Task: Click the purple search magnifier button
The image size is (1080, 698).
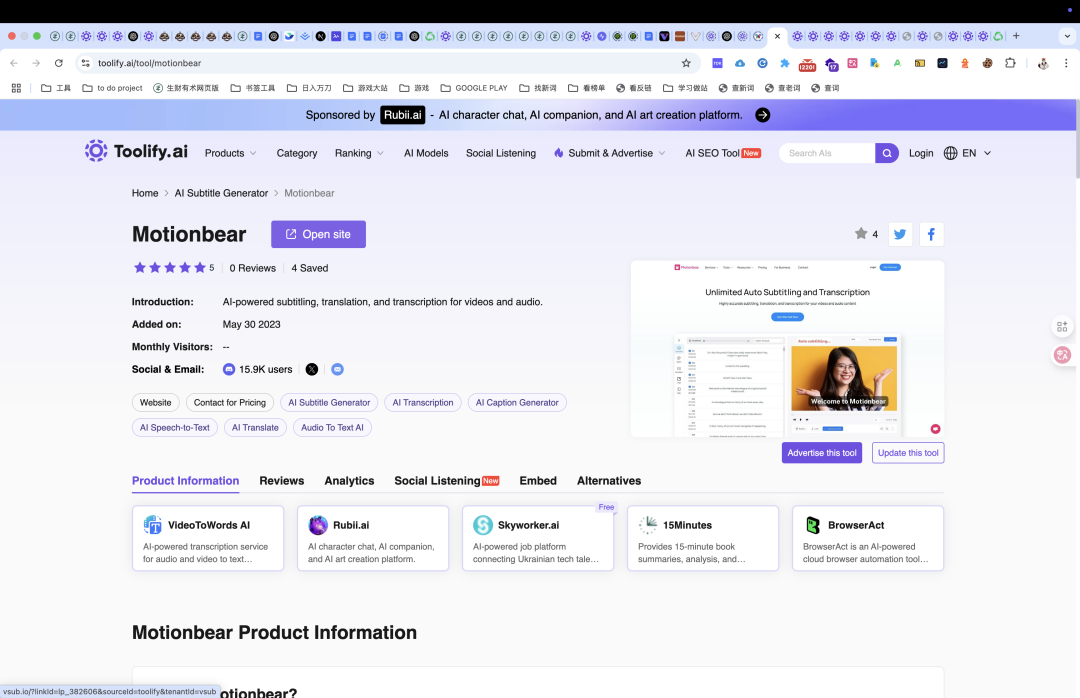Action: [886, 153]
